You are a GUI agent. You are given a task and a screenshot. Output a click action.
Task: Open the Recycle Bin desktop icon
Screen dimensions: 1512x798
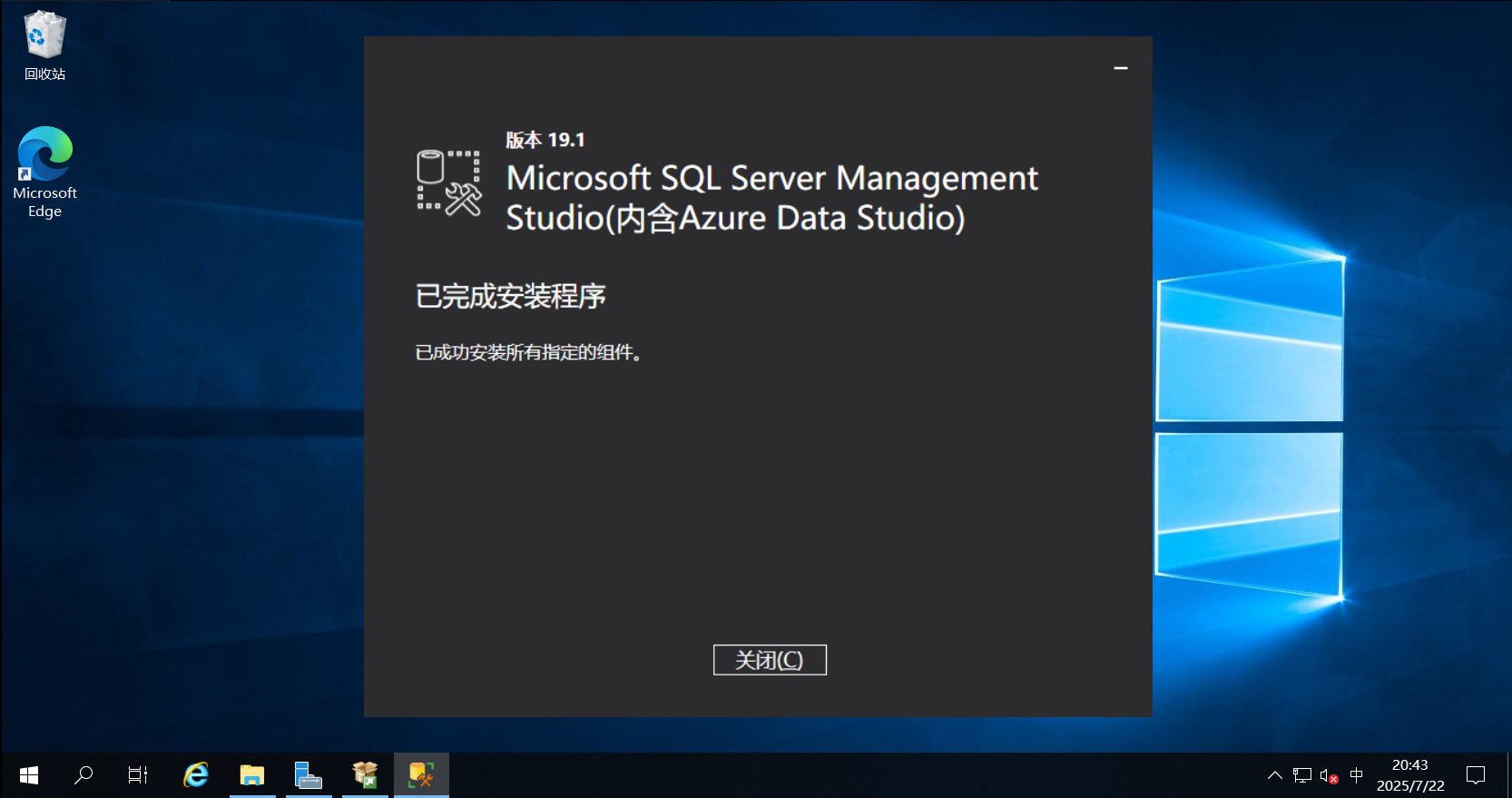click(44, 45)
